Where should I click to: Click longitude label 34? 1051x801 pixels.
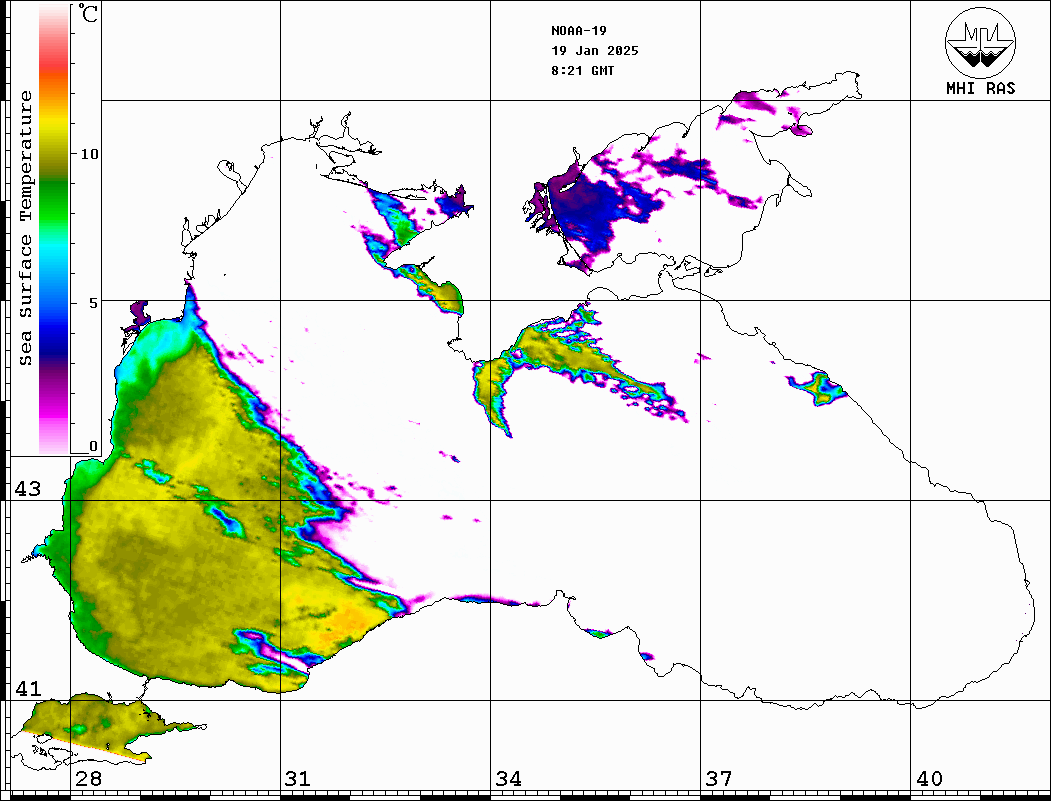pyautogui.click(x=508, y=779)
